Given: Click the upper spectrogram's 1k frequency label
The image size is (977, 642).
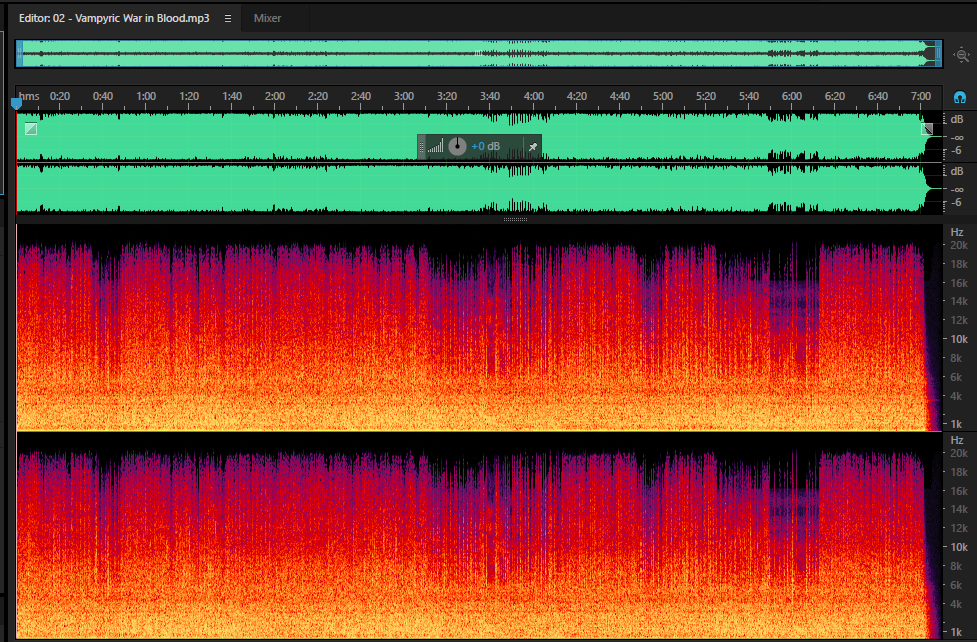Looking at the screenshot, I should click(956, 424).
